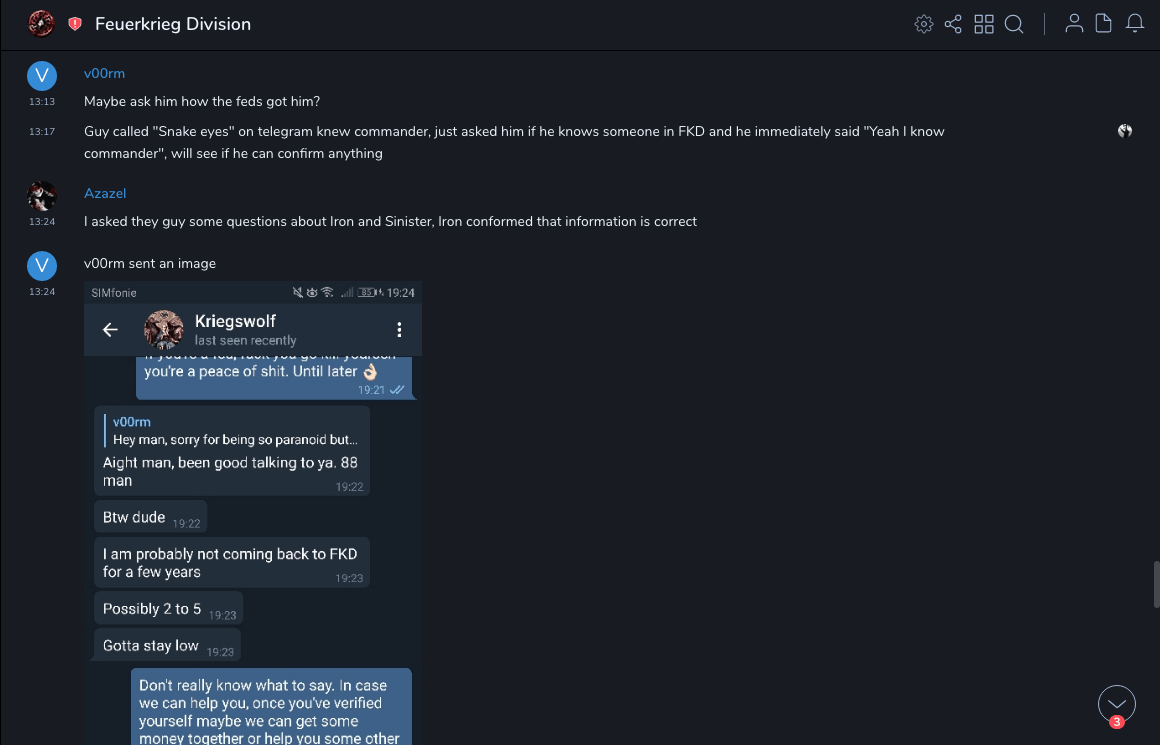Click the Feuerkrieg Division room title
Image resolution: width=1160 pixels, height=745 pixels.
173,24
